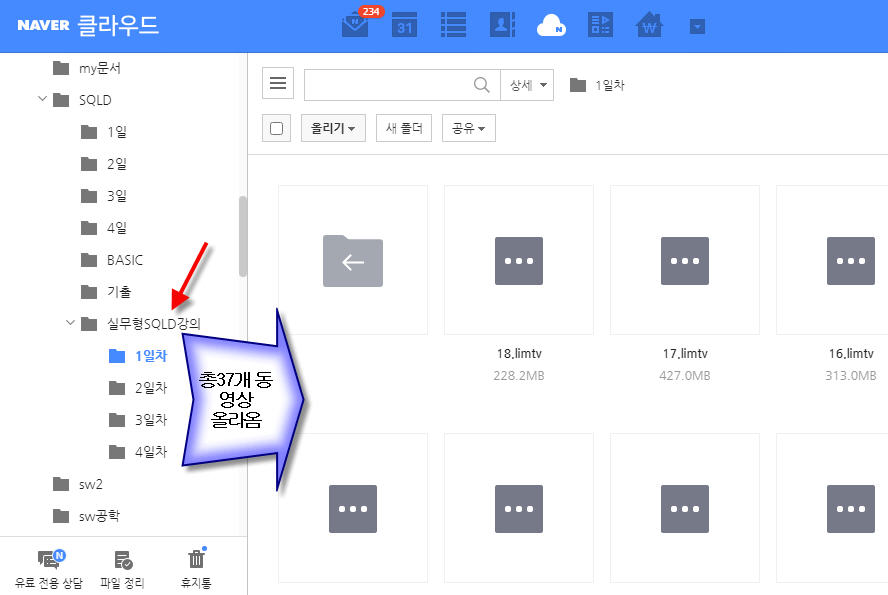Tick the select-all checkbox
This screenshot has width=888, height=595.
(276, 128)
